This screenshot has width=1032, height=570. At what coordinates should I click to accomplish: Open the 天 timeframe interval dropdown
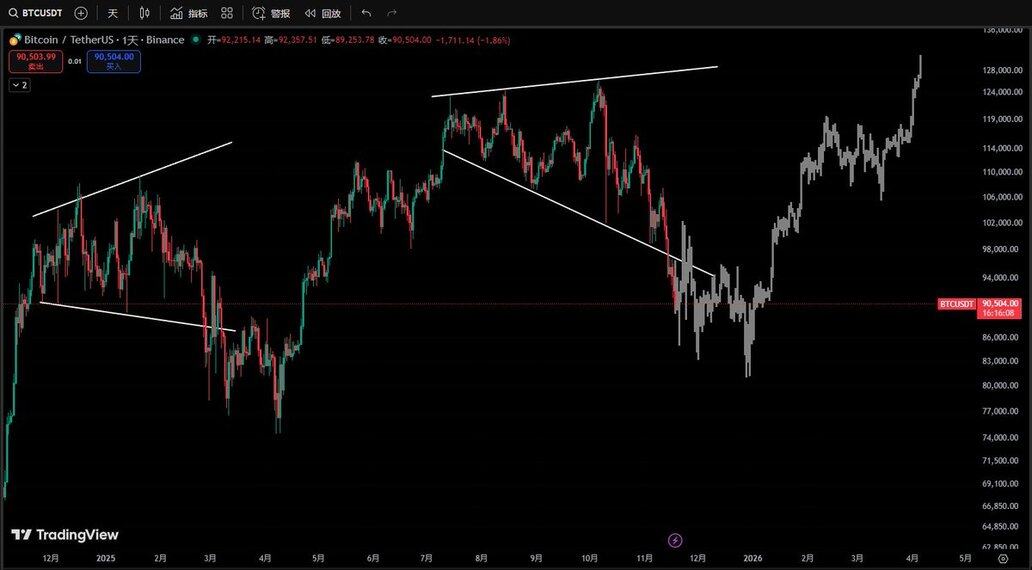pyautogui.click(x=113, y=13)
